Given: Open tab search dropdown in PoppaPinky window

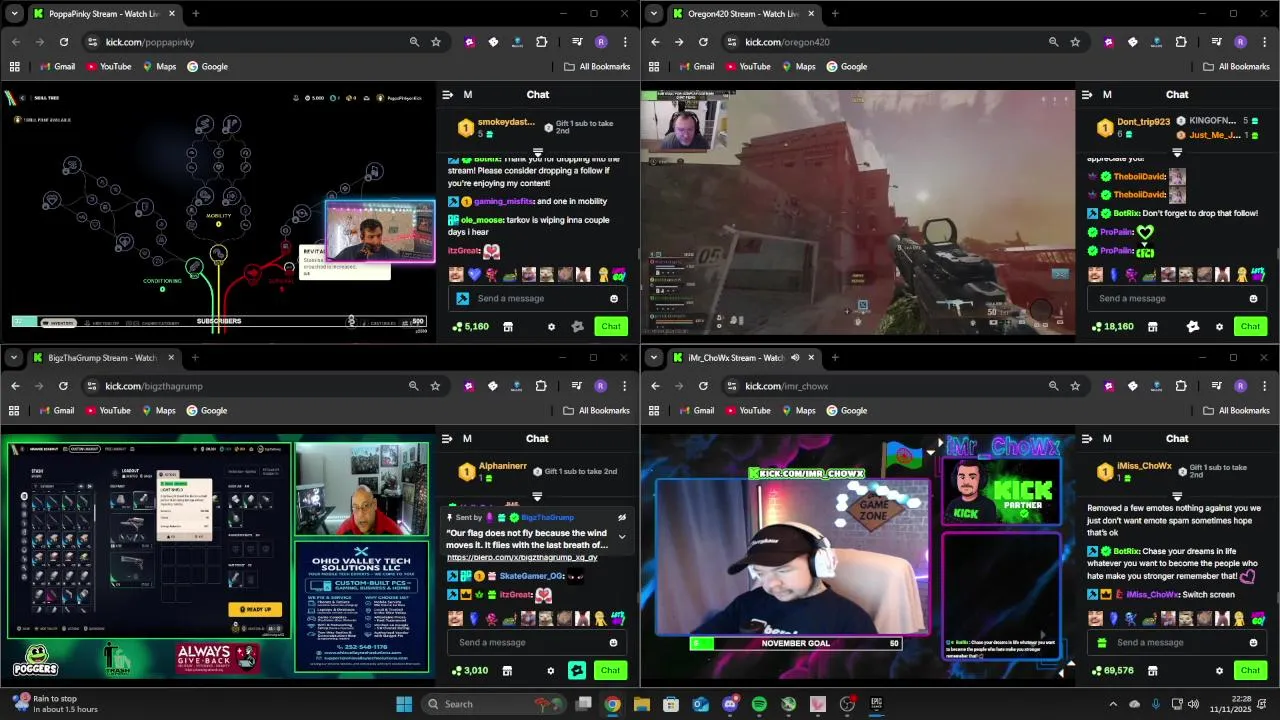Looking at the screenshot, I should pyautogui.click(x=13, y=14).
